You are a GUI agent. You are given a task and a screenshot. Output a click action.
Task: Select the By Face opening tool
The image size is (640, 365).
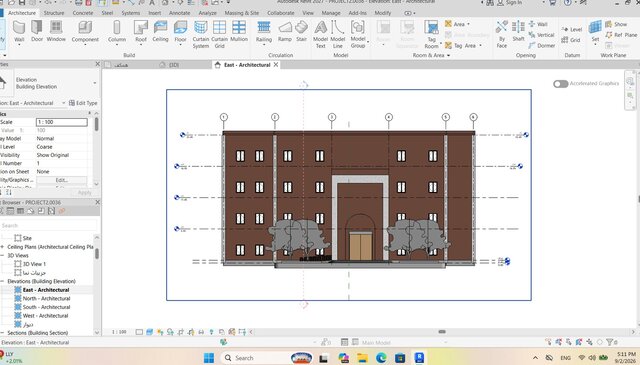click(x=502, y=35)
